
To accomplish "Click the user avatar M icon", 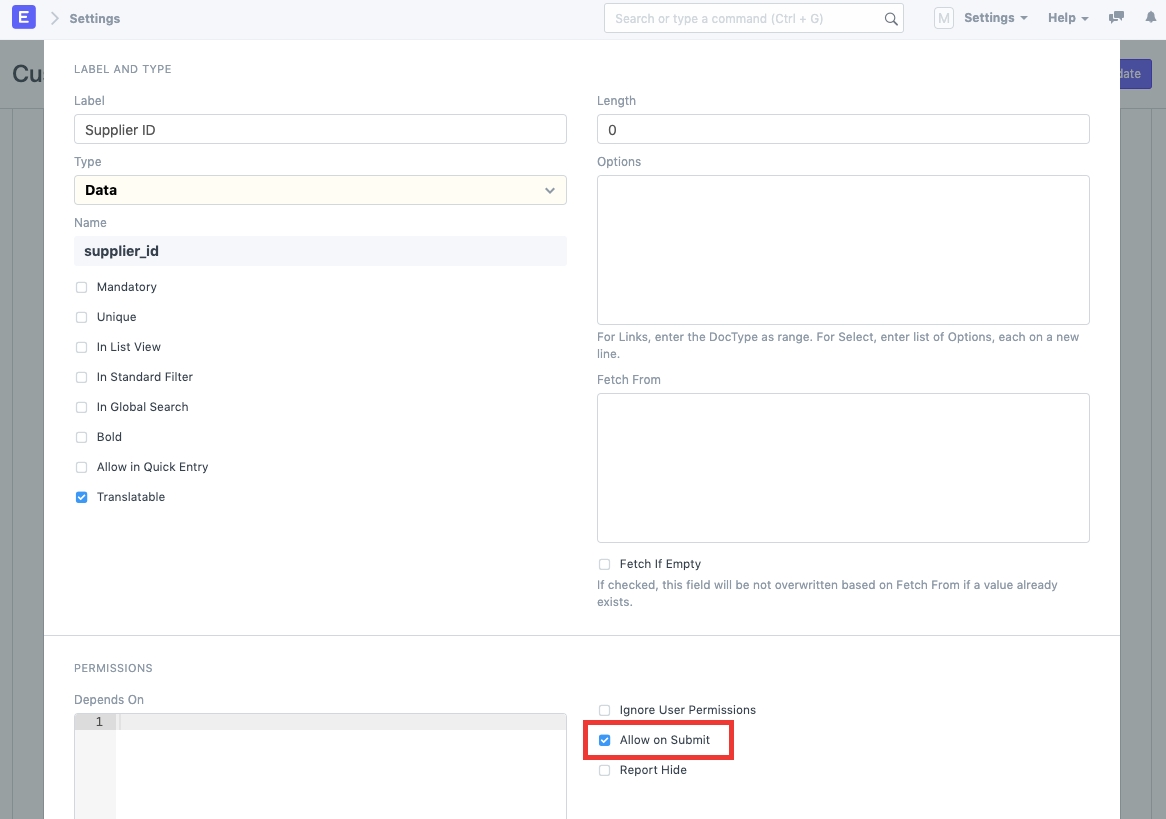I will click(x=943, y=18).
